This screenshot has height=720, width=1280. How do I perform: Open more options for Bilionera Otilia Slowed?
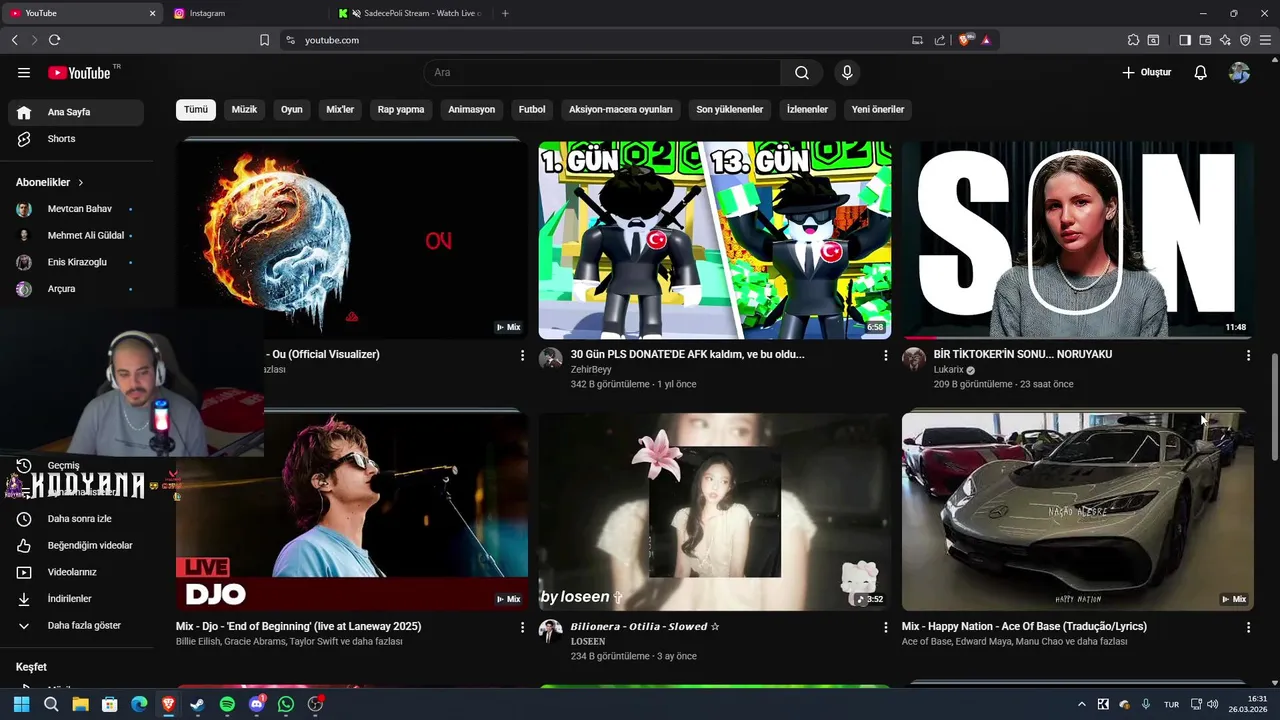pos(885,627)
